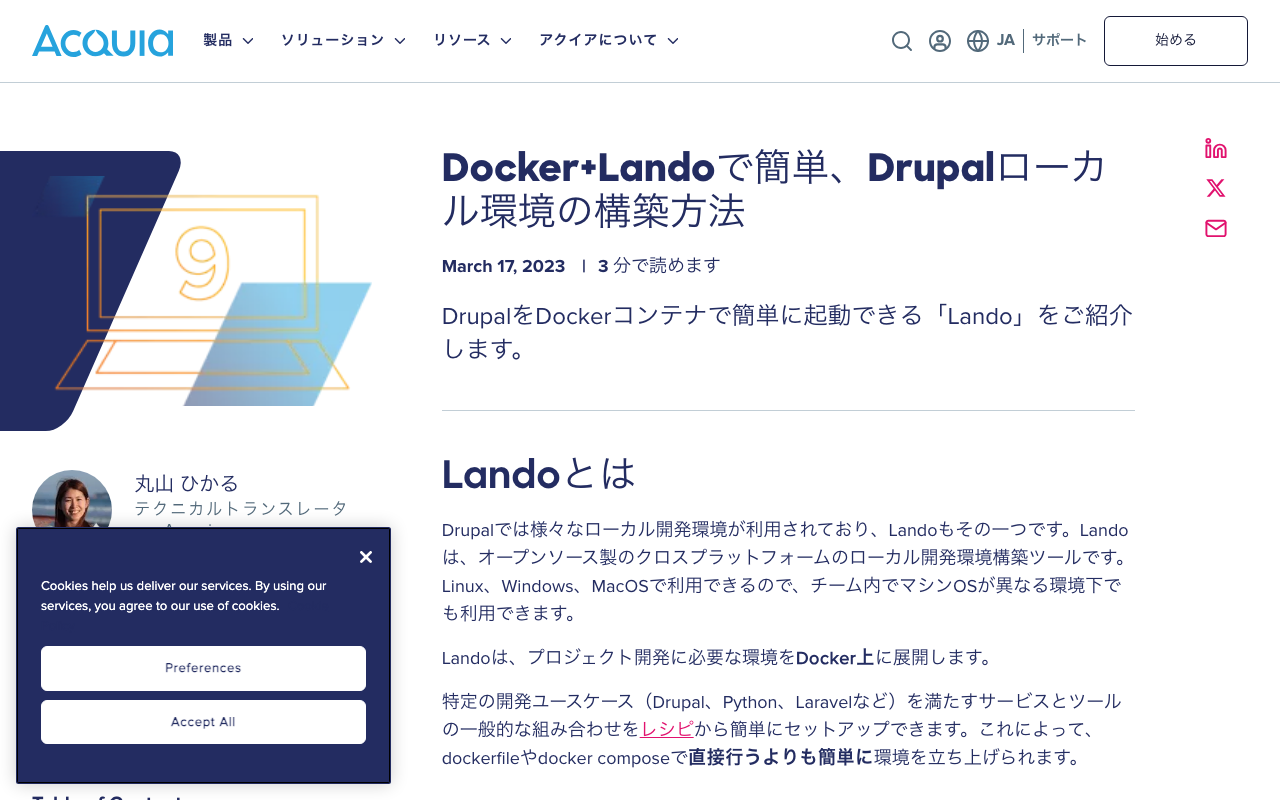This screenshot has height=800, width=1280.
Task: Share the article on X
Action: [x=1215, y=187]
